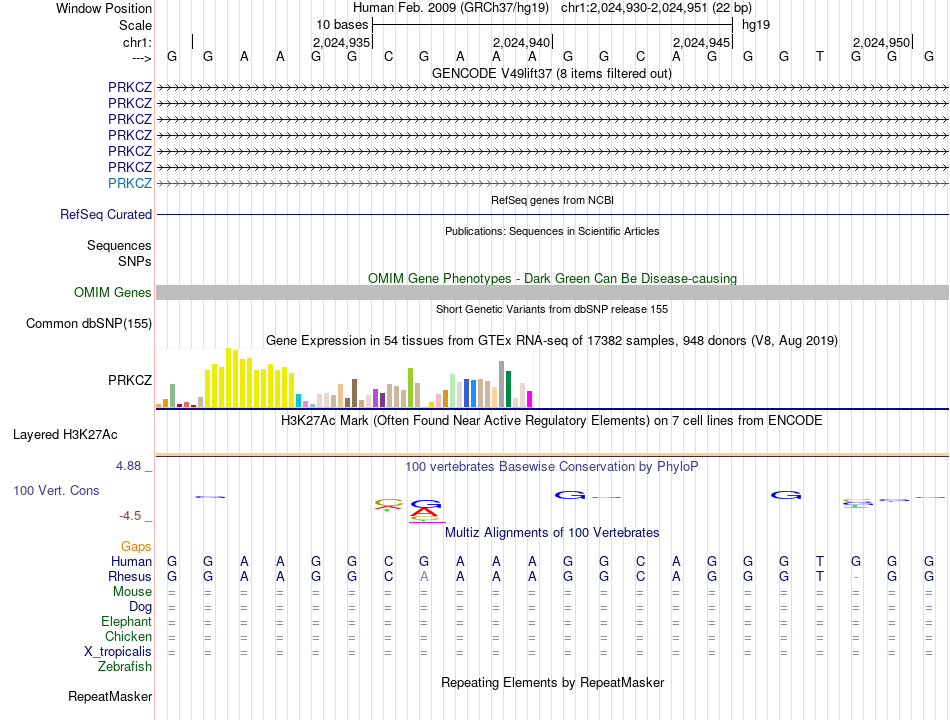Click the 2,024,950 position marker
The image size is (950, 720).
881,42
